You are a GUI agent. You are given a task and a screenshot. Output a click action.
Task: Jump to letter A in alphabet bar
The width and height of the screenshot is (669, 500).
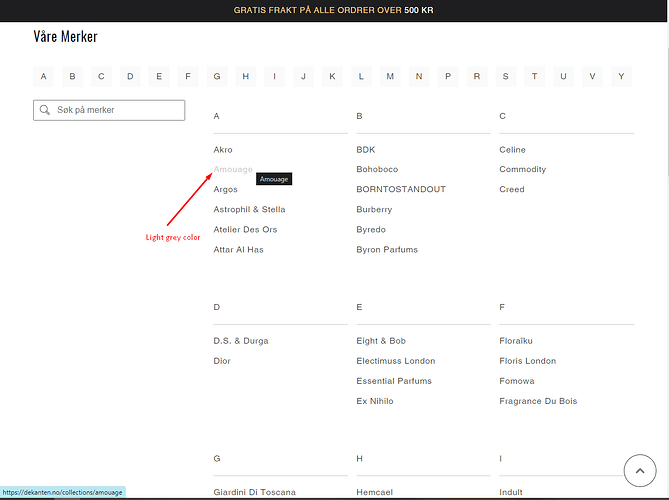pyautogui.click(x=44, y=76)
